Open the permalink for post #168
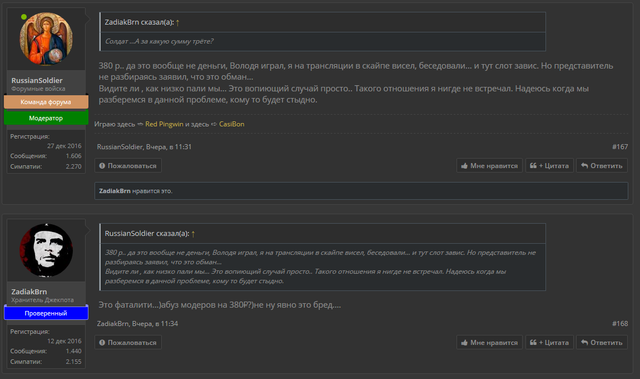The width and height of the screenshot is (640, 379). (620, 324)
